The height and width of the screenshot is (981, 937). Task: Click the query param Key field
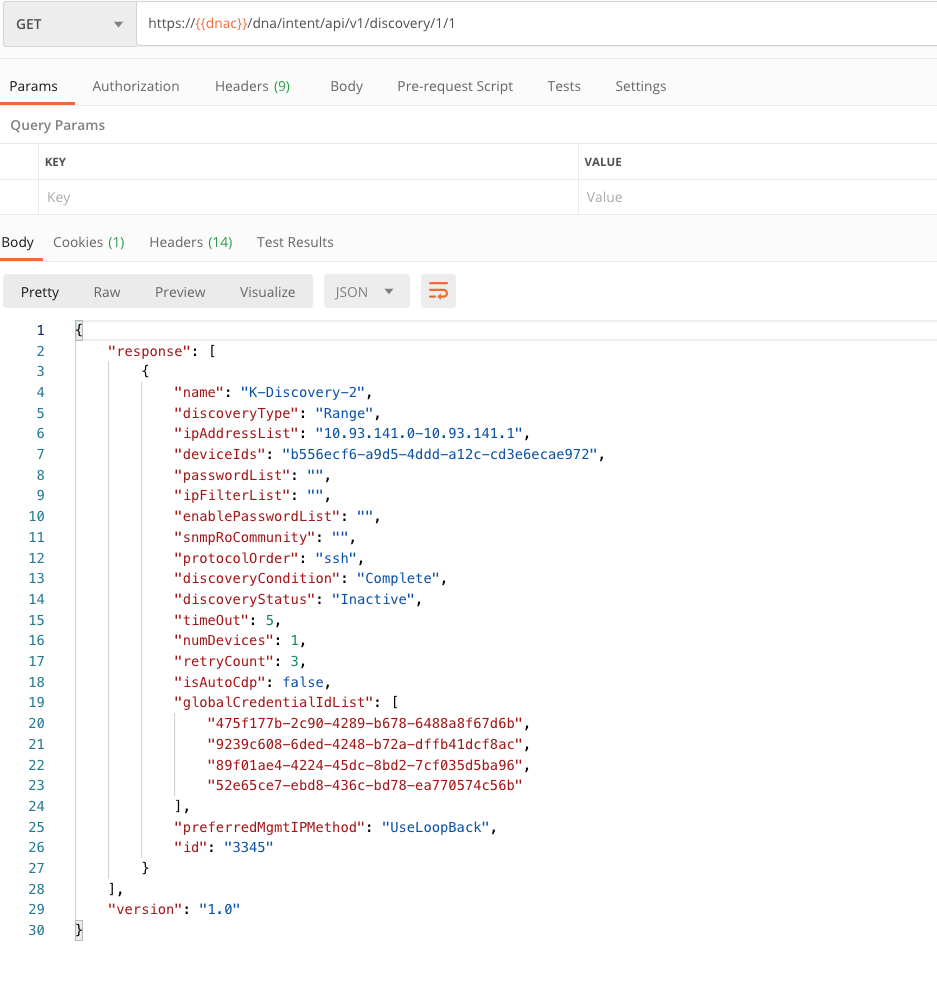(308, 197)
